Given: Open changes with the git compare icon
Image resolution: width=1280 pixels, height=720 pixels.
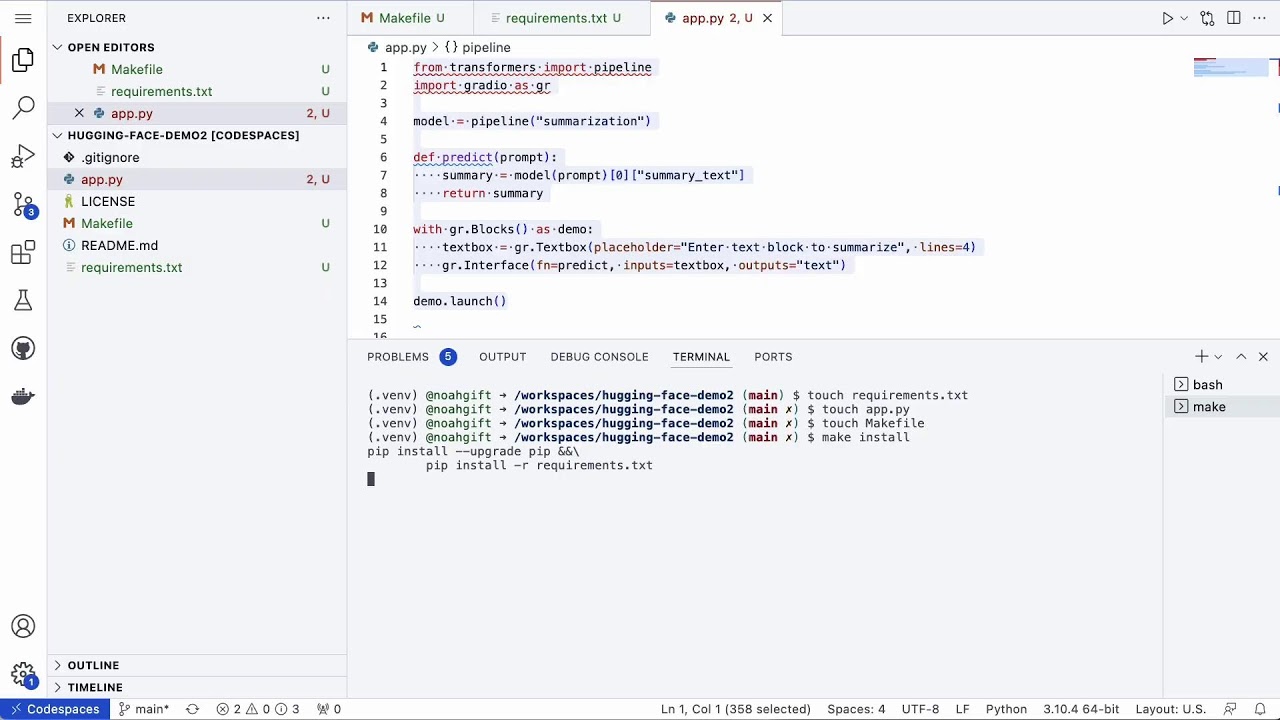Looking at the screenshot, I should point(1207,18).
